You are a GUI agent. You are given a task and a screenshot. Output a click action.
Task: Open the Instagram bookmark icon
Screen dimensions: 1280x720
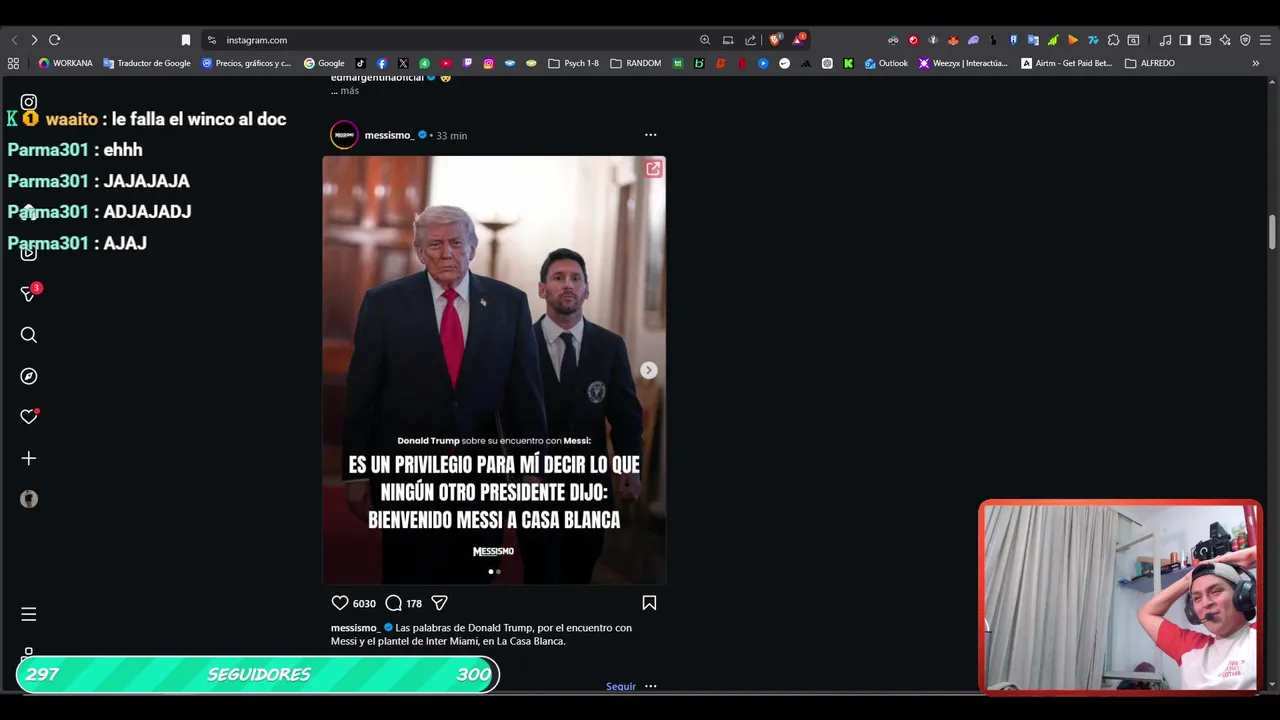click(x=488, y=63)
